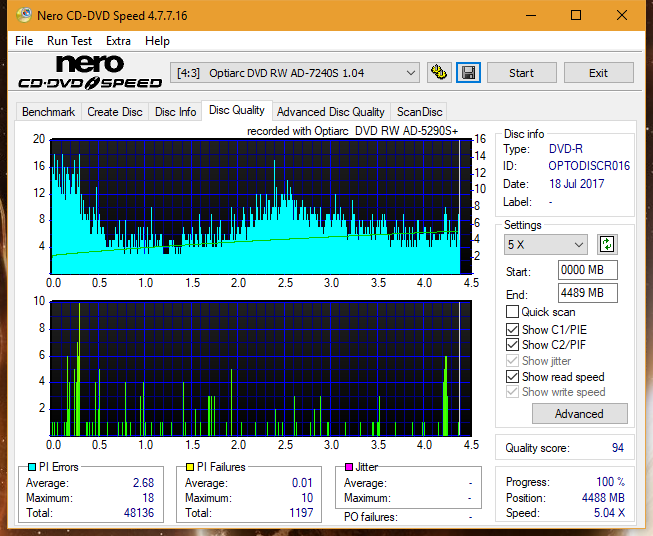
Task: Click the PI Errors maximum value 18
Action: [148, 498]
